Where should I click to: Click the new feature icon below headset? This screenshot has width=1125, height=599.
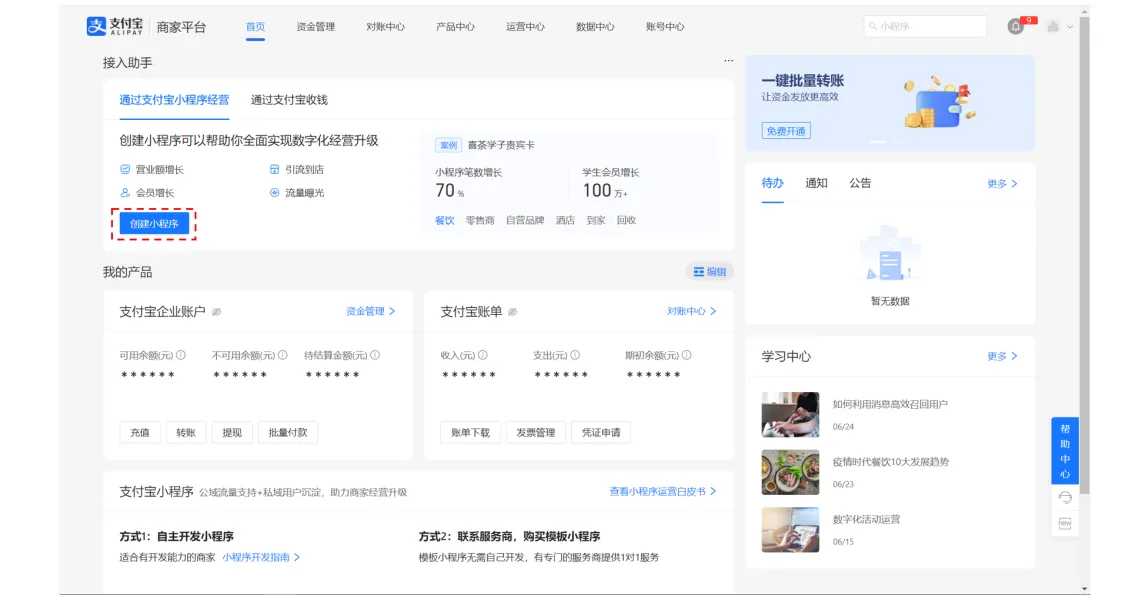[x=1065, y=523]
